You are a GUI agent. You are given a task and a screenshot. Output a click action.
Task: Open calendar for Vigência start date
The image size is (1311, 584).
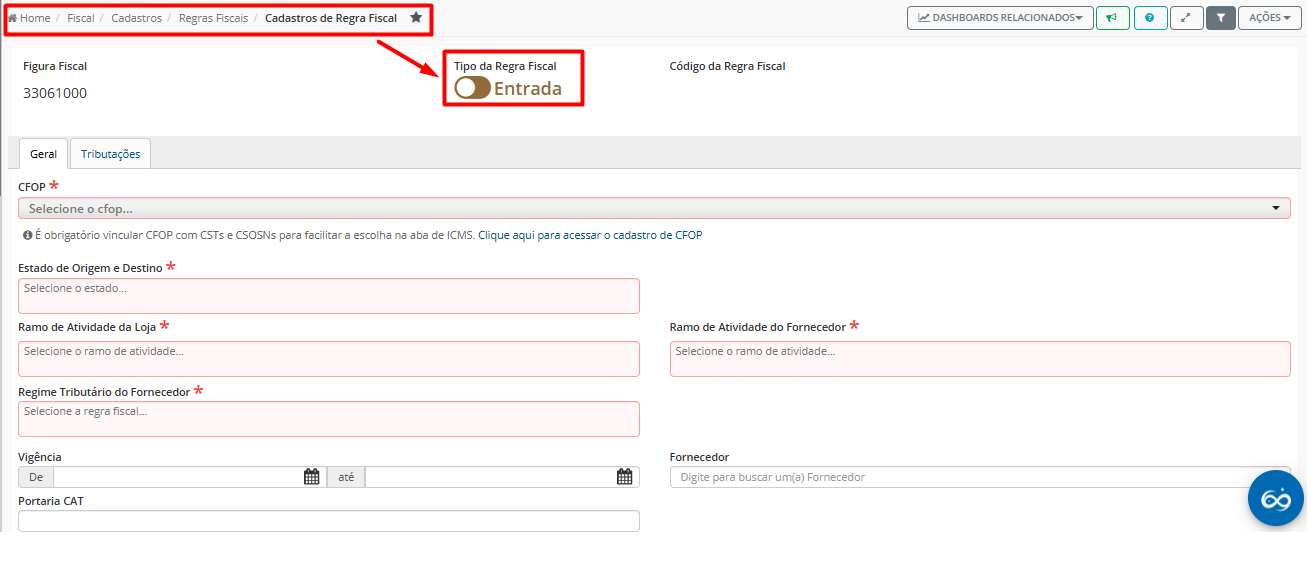pyautogui.click(x=312, y=477)
